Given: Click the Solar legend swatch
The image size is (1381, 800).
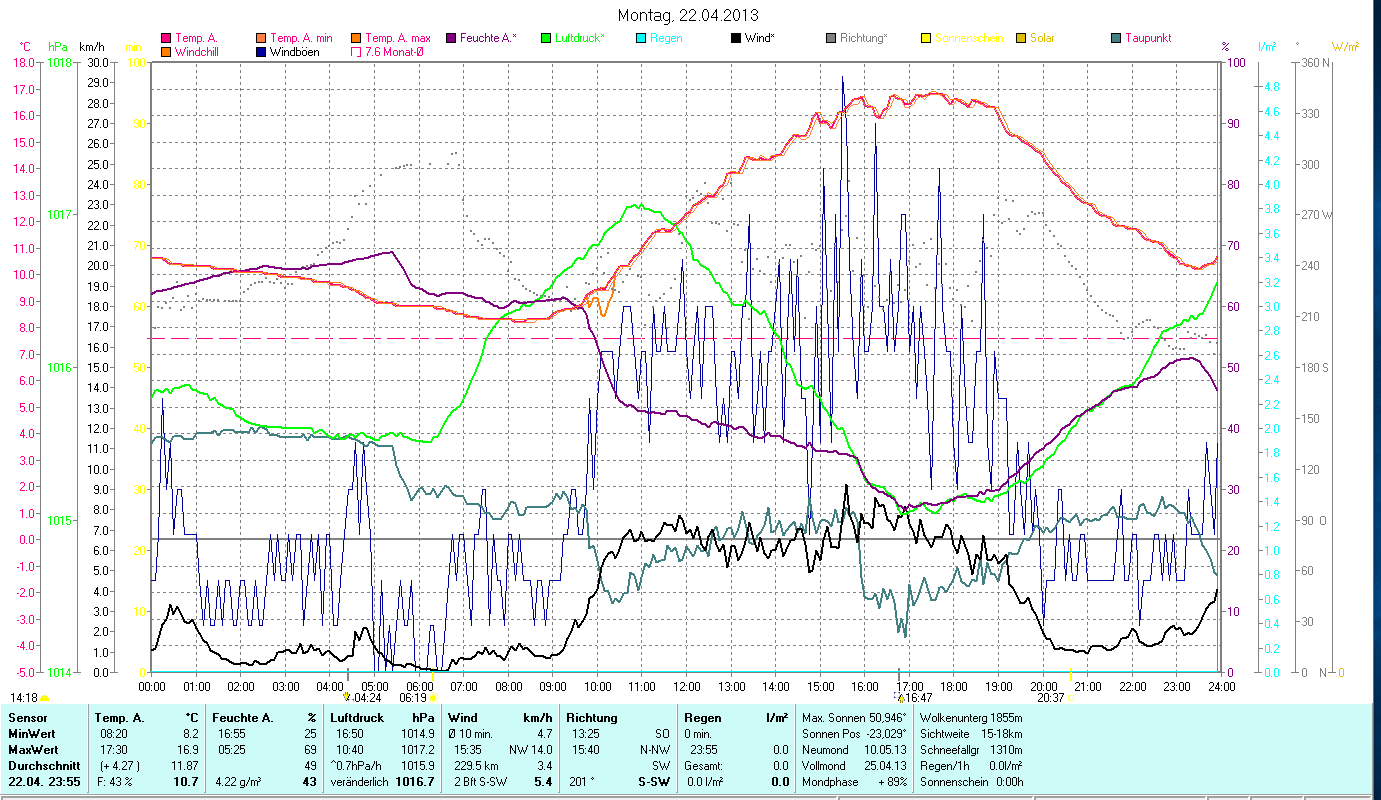Looking at the screenshot, I should click(x=1020, y=38).
